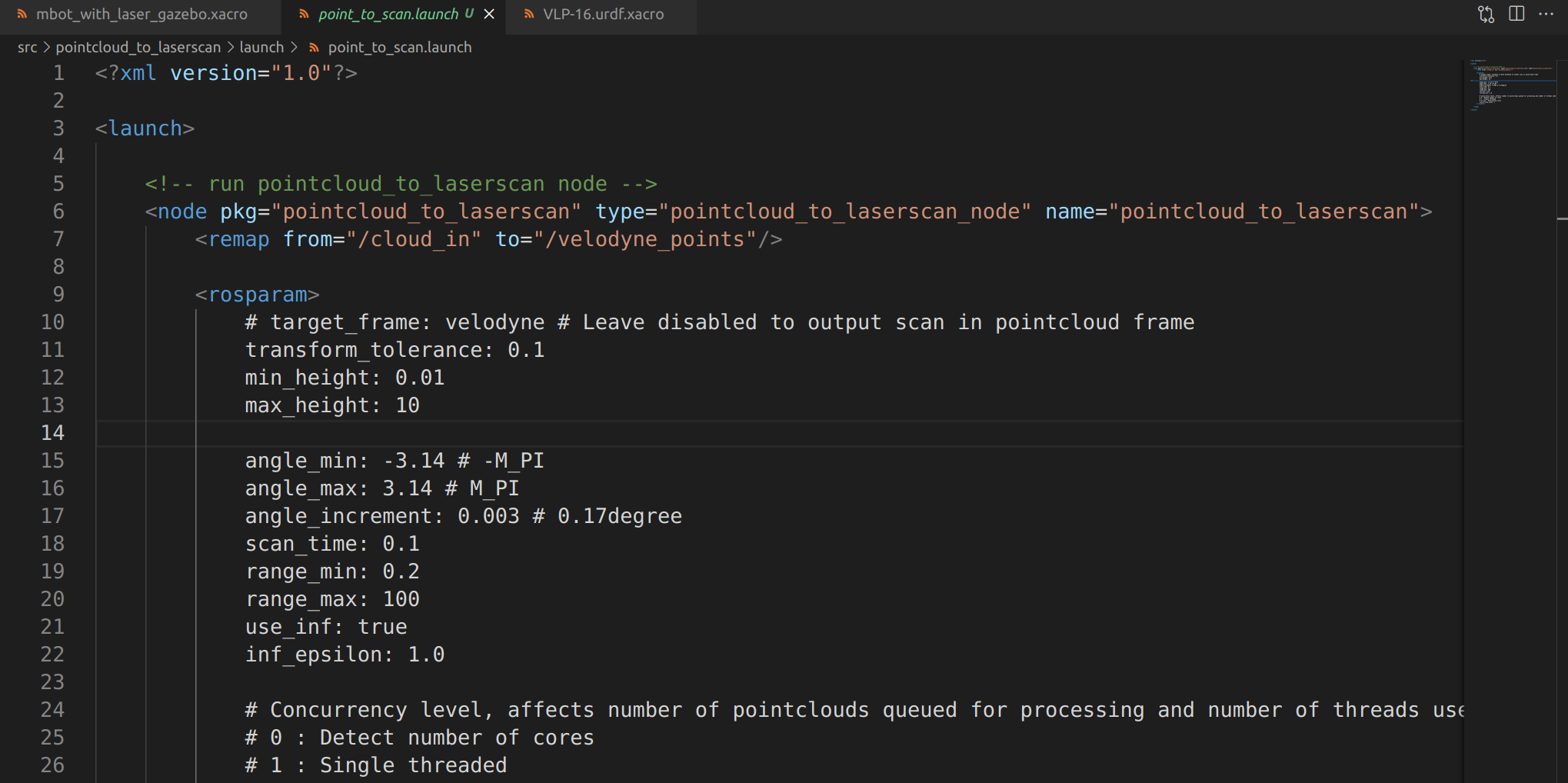Viewport: 1568px width, 783px height.
Task: Close the point_to_scan.launch tab
Action: coord(489,15)
